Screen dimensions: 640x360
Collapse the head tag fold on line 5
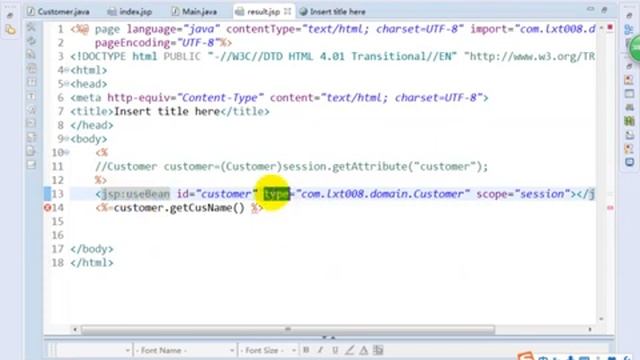[67, 84]
